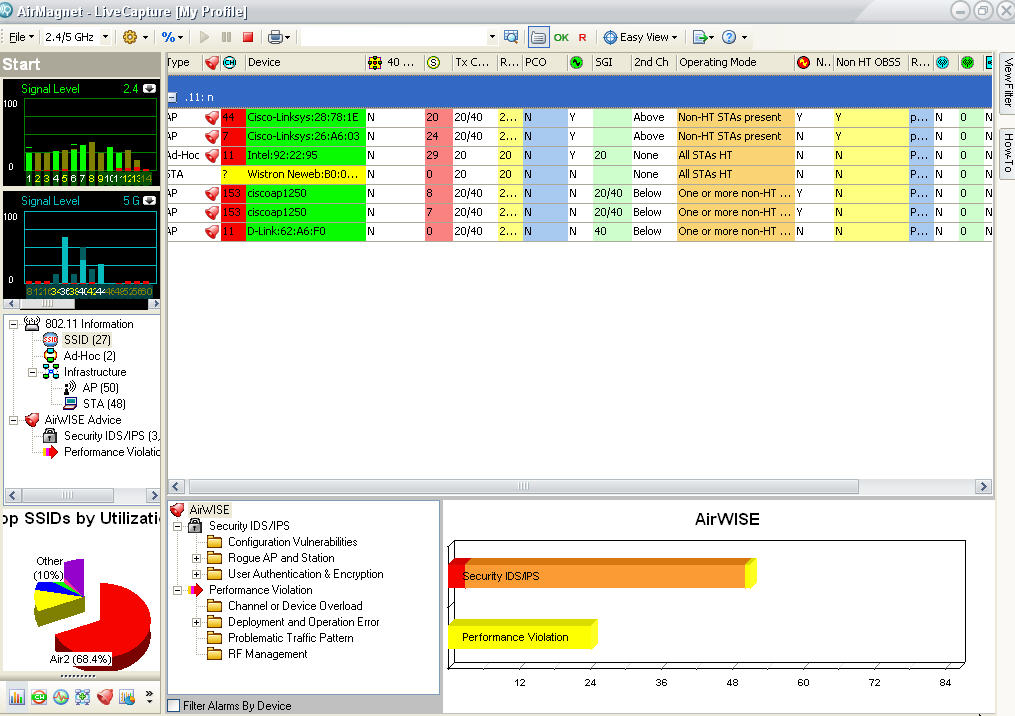Click the yellow Performance Violation chart bar
Image resolution: width=1015 pixels, height=716 pixels.
coord(522,634)
